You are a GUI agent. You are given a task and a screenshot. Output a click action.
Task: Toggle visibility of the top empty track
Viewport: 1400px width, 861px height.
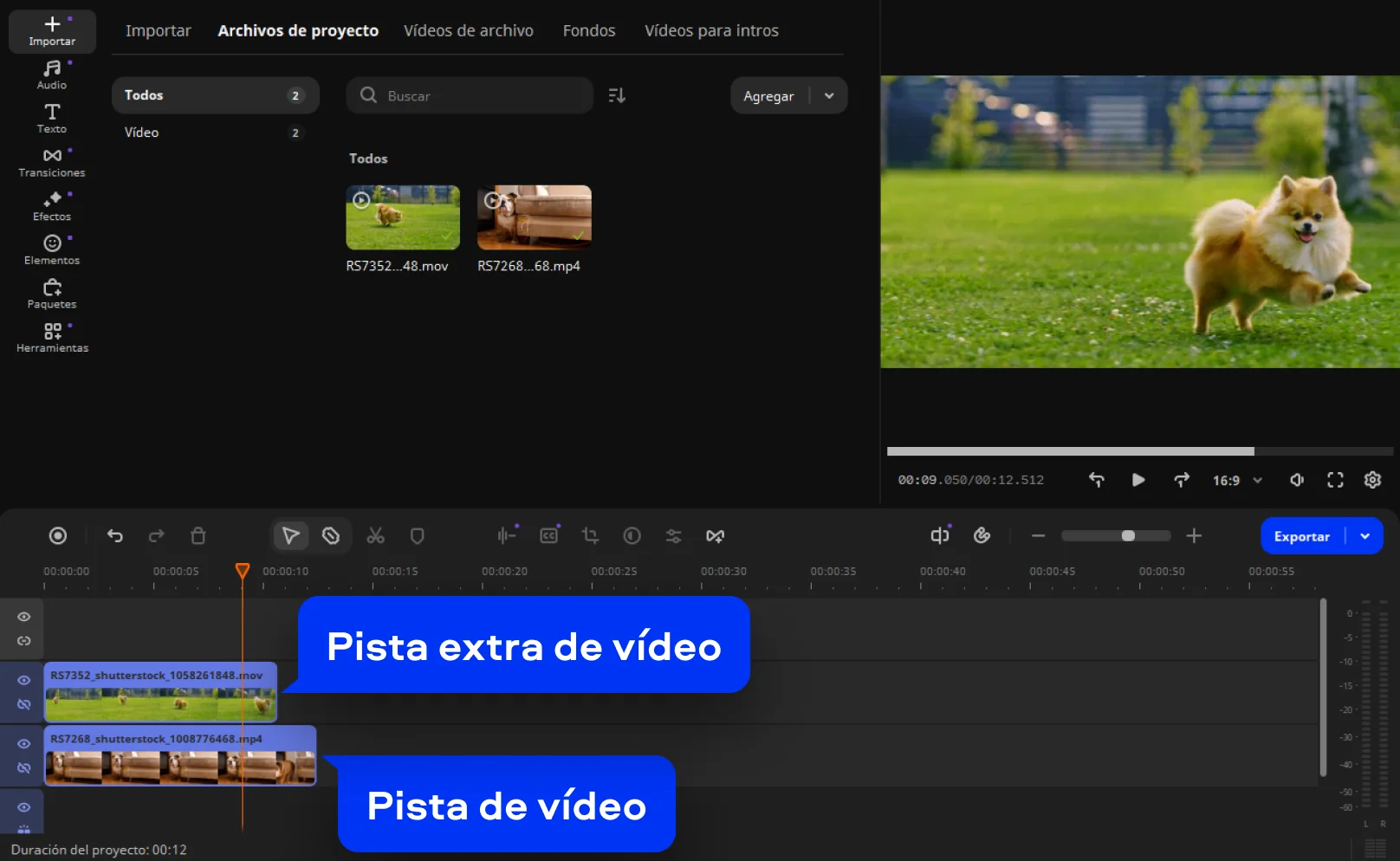24,617
